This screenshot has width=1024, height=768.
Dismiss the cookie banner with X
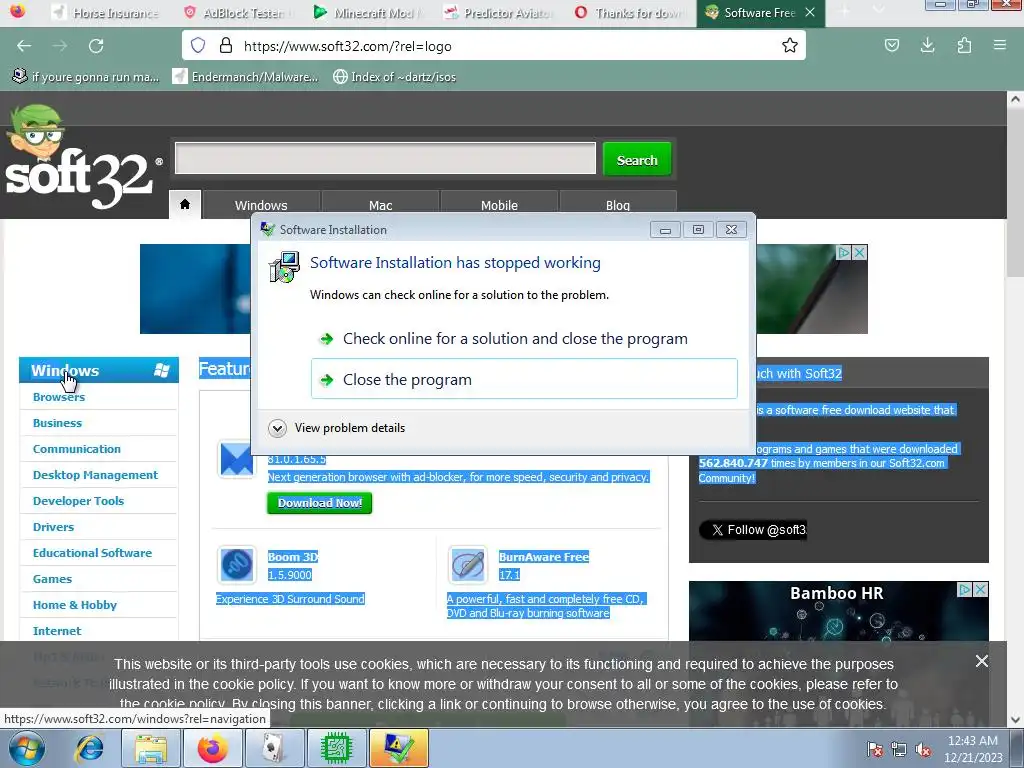(x=982, y=661)
